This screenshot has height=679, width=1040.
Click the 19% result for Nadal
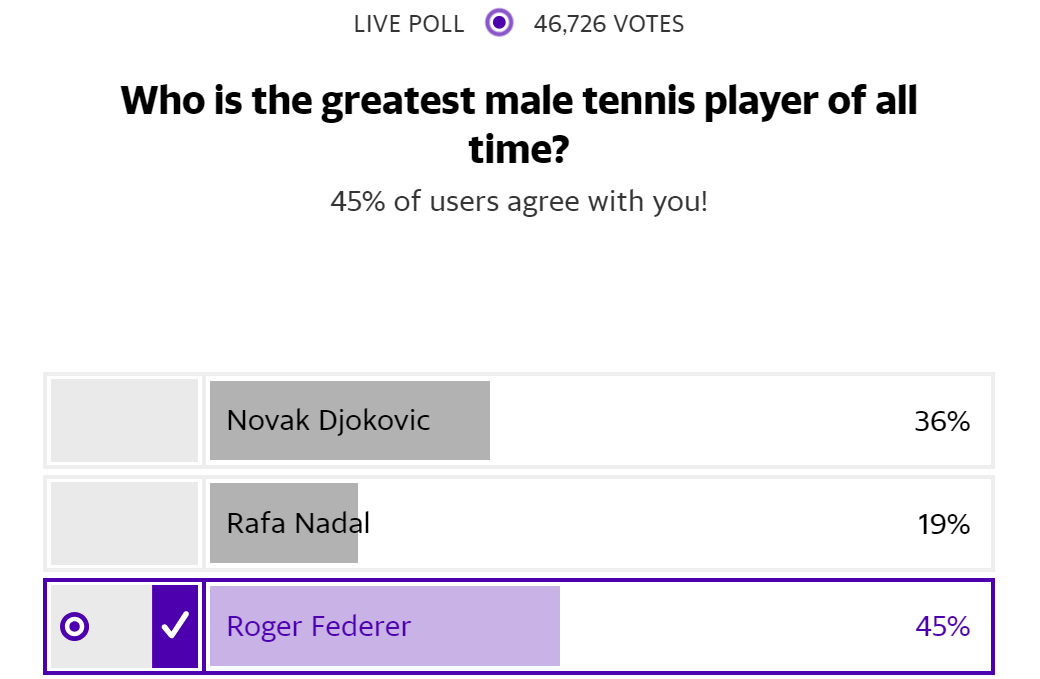[x=943, y=524]
